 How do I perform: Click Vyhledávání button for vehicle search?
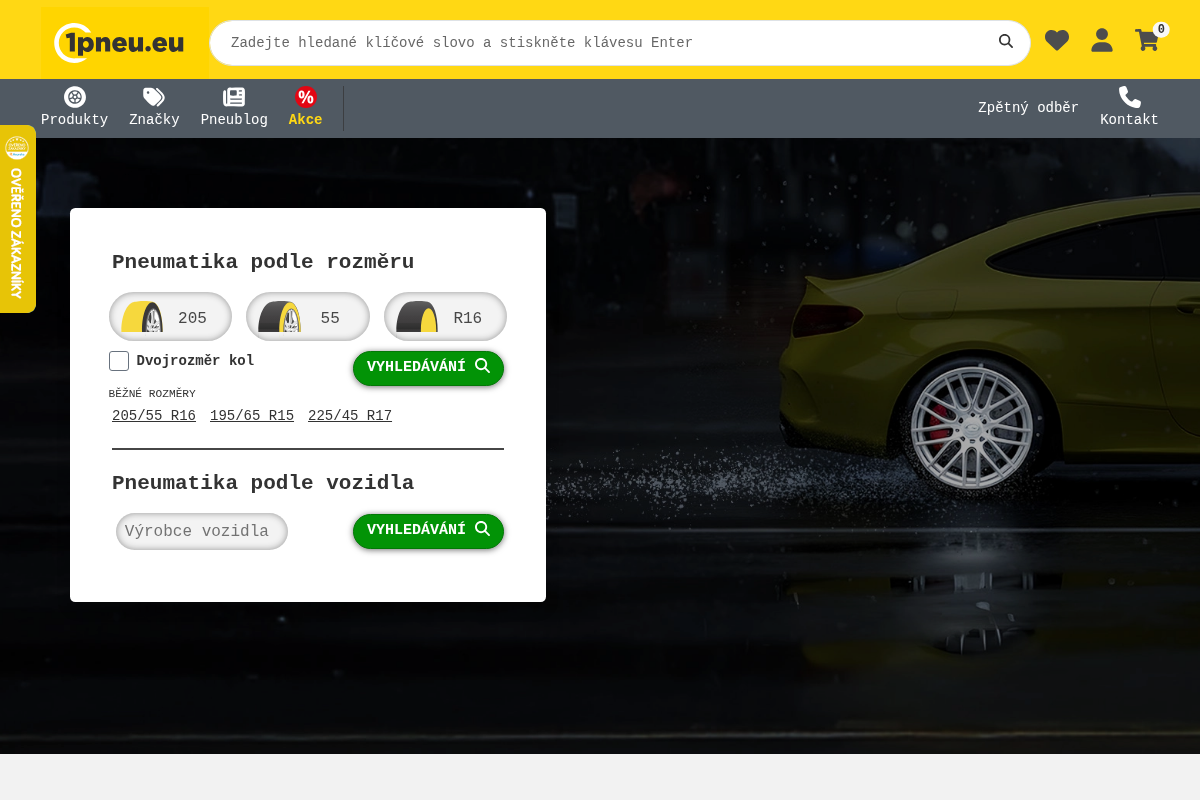coord(428,531)
